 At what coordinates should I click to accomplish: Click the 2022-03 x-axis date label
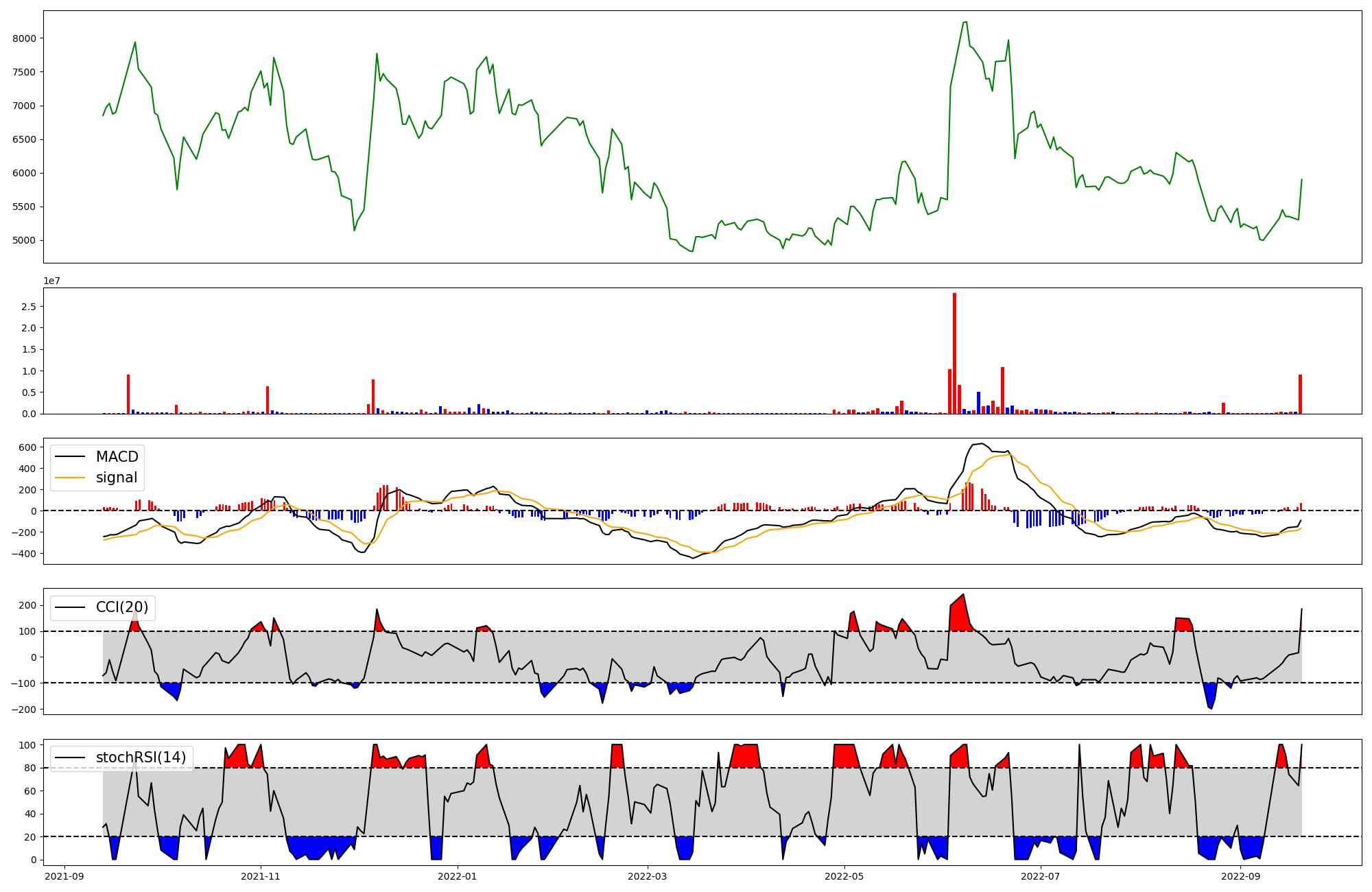tap(648, 876)
